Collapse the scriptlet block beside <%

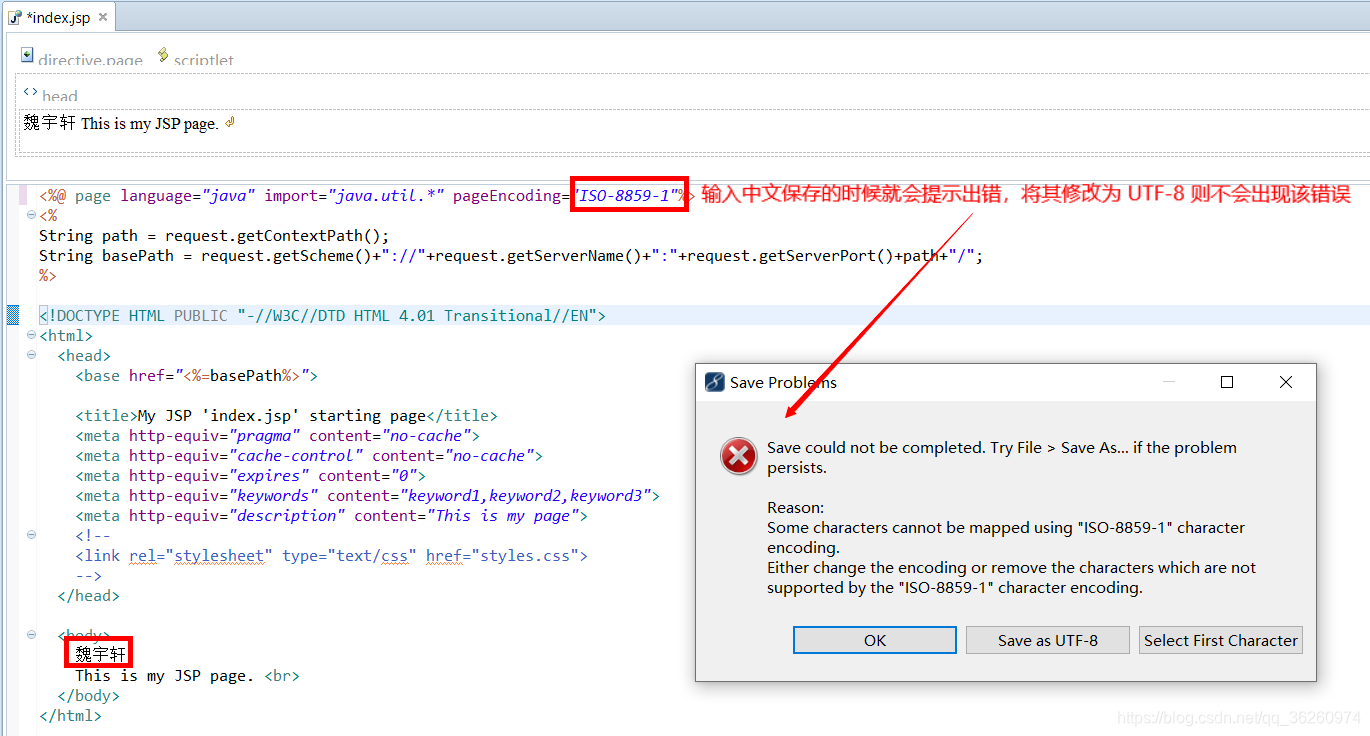click(30, 215)
